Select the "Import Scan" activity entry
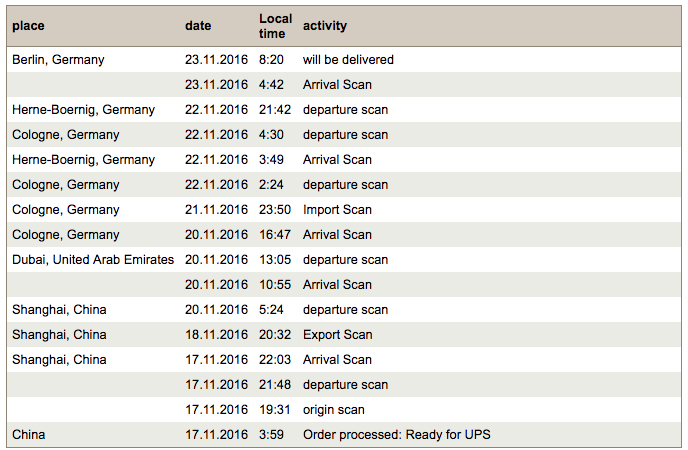Viewport: 688px width, 450px height. (337, 210)
